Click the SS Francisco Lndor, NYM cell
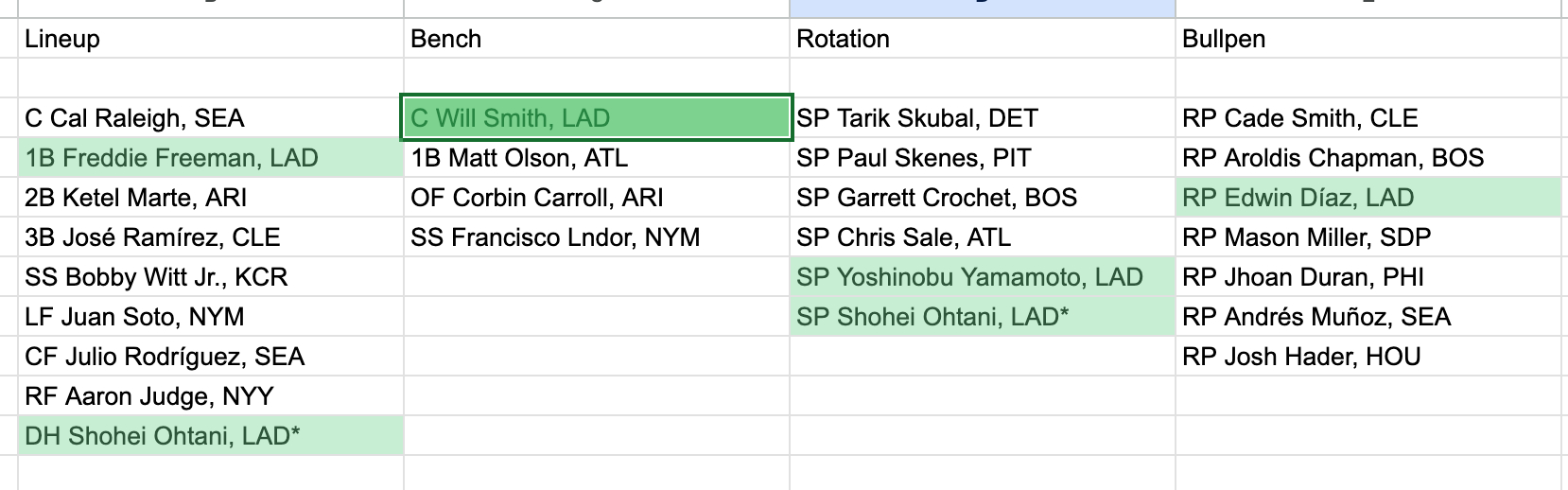 point(596,237)
